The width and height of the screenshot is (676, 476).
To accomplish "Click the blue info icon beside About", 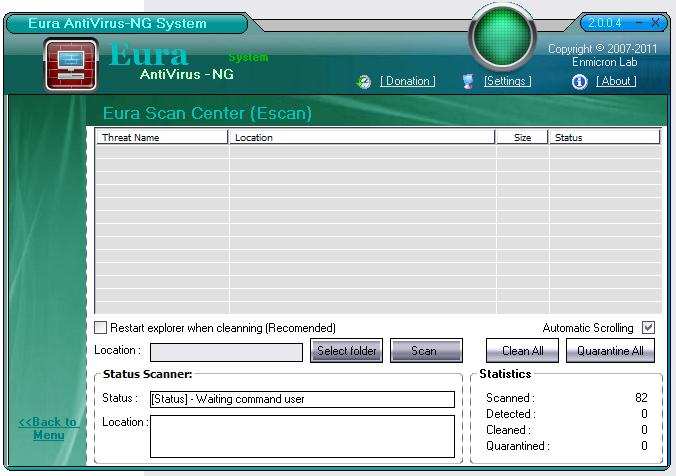I will [579, 81].
